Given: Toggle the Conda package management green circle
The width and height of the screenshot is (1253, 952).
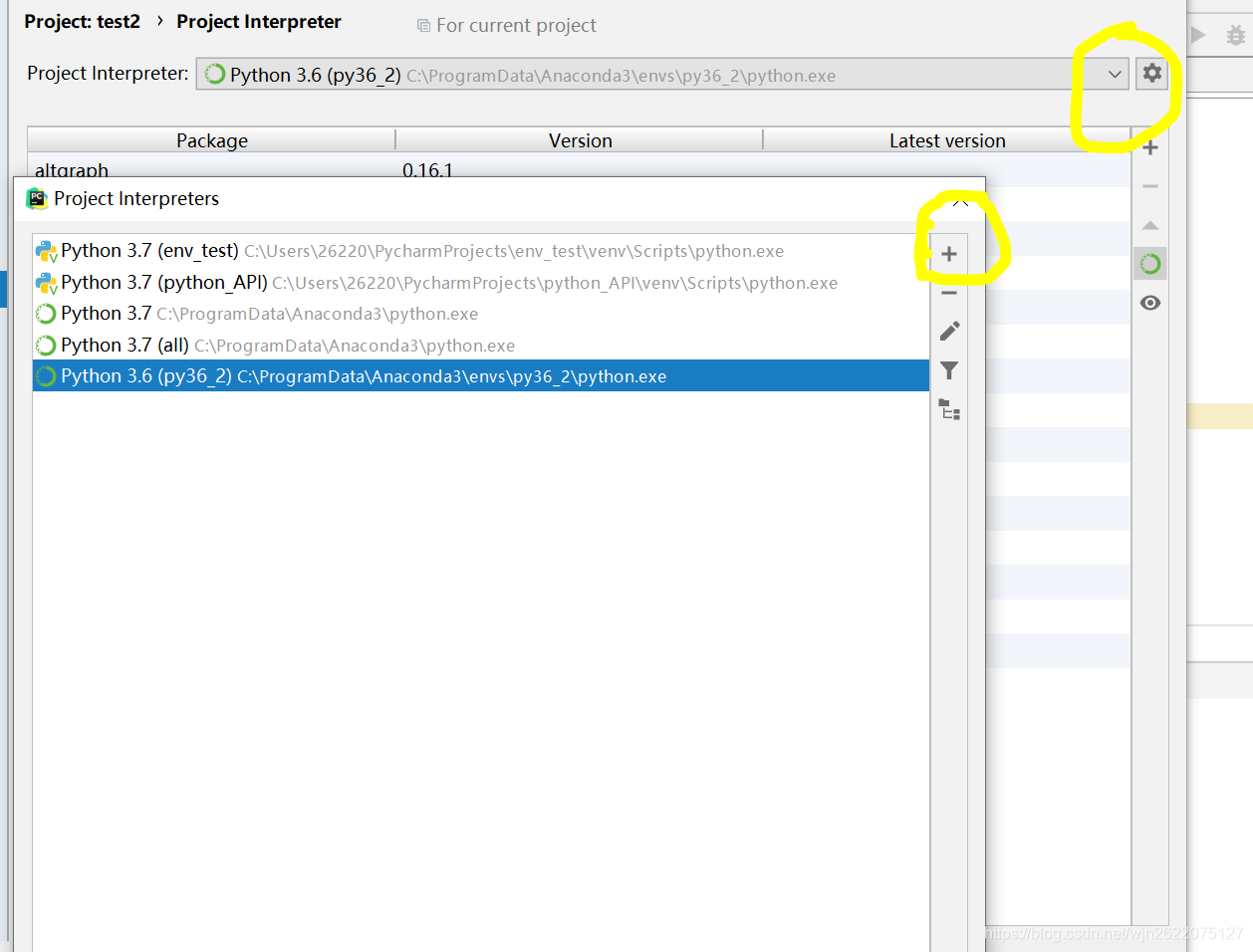Looking at the screenshot, I should tap(1150, 264).
